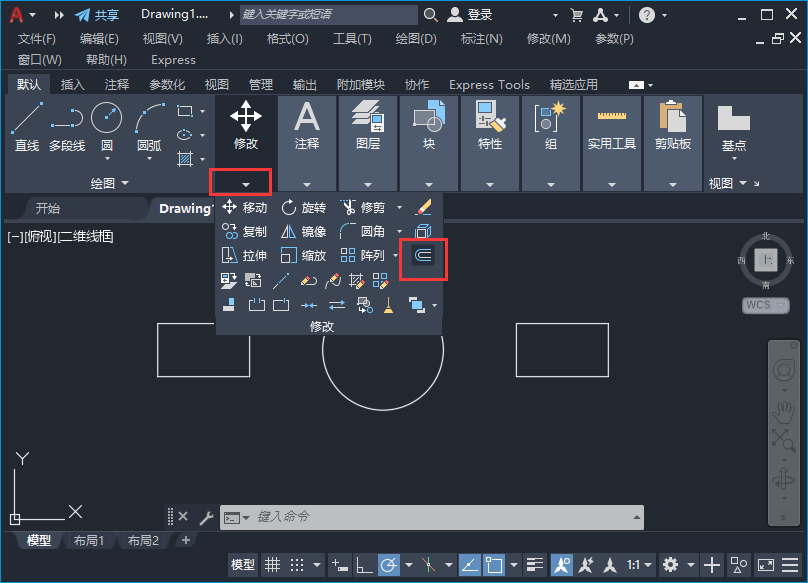Image resolution: width=808 pixels, height=583 pixels.
Task: Click the Edit Spline icon
Action: point(333,280)
